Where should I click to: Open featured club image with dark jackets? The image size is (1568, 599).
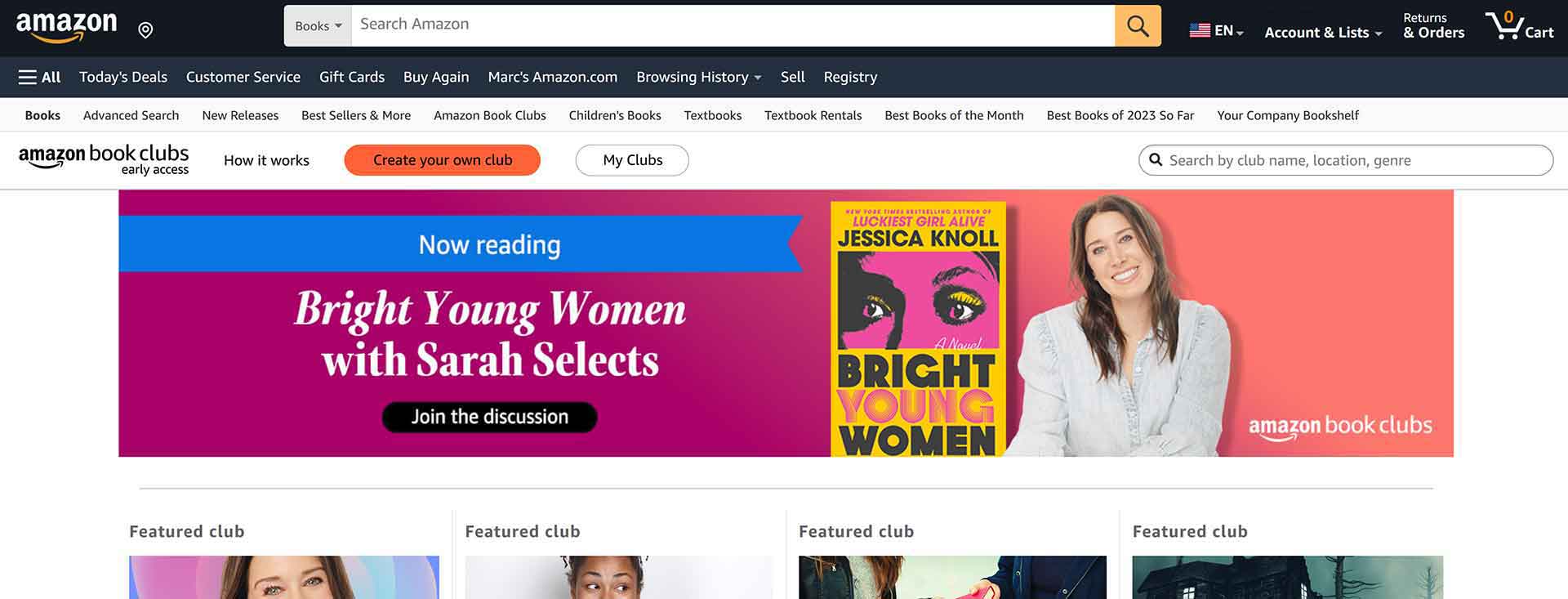(x=952, y=577)
